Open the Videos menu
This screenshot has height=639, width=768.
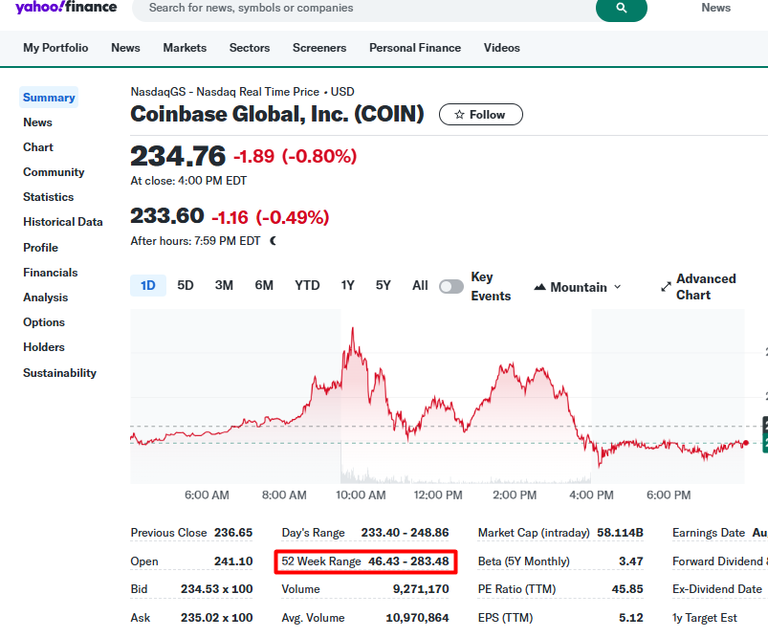502,47
